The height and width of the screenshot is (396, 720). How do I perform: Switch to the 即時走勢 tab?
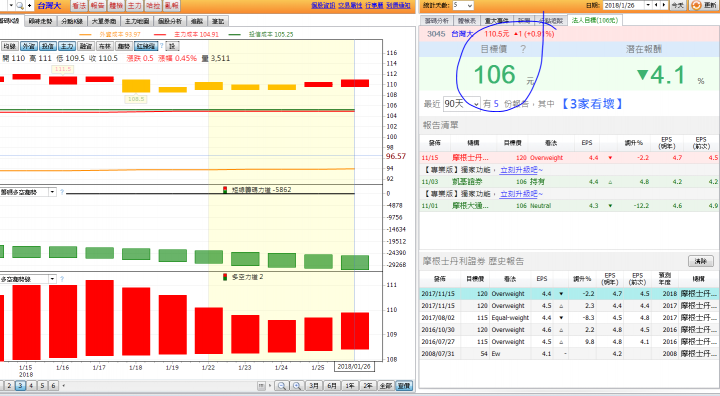click(x=40, y=21)
